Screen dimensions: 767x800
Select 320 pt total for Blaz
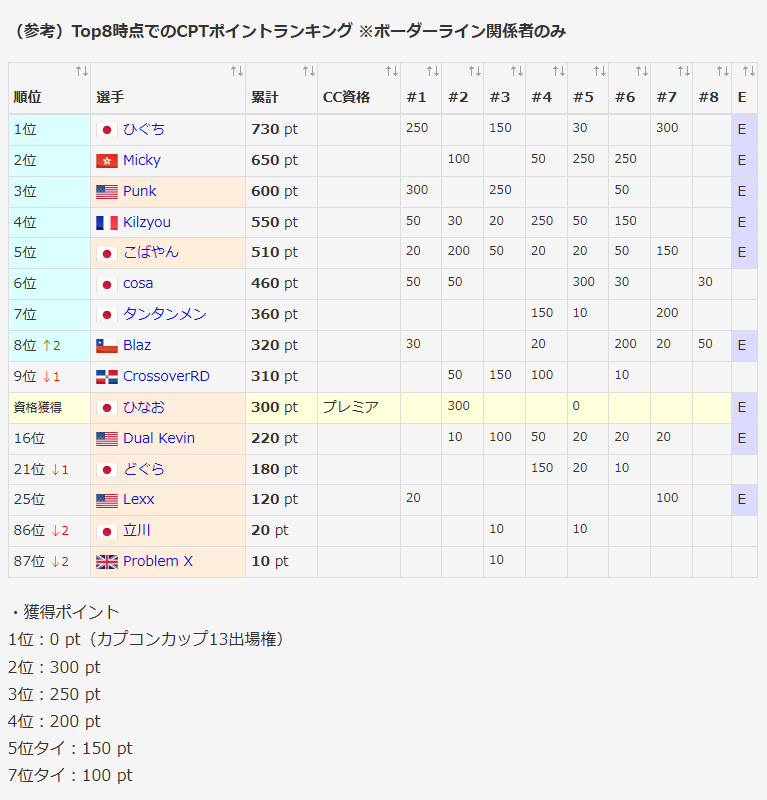tap(281, 346)
